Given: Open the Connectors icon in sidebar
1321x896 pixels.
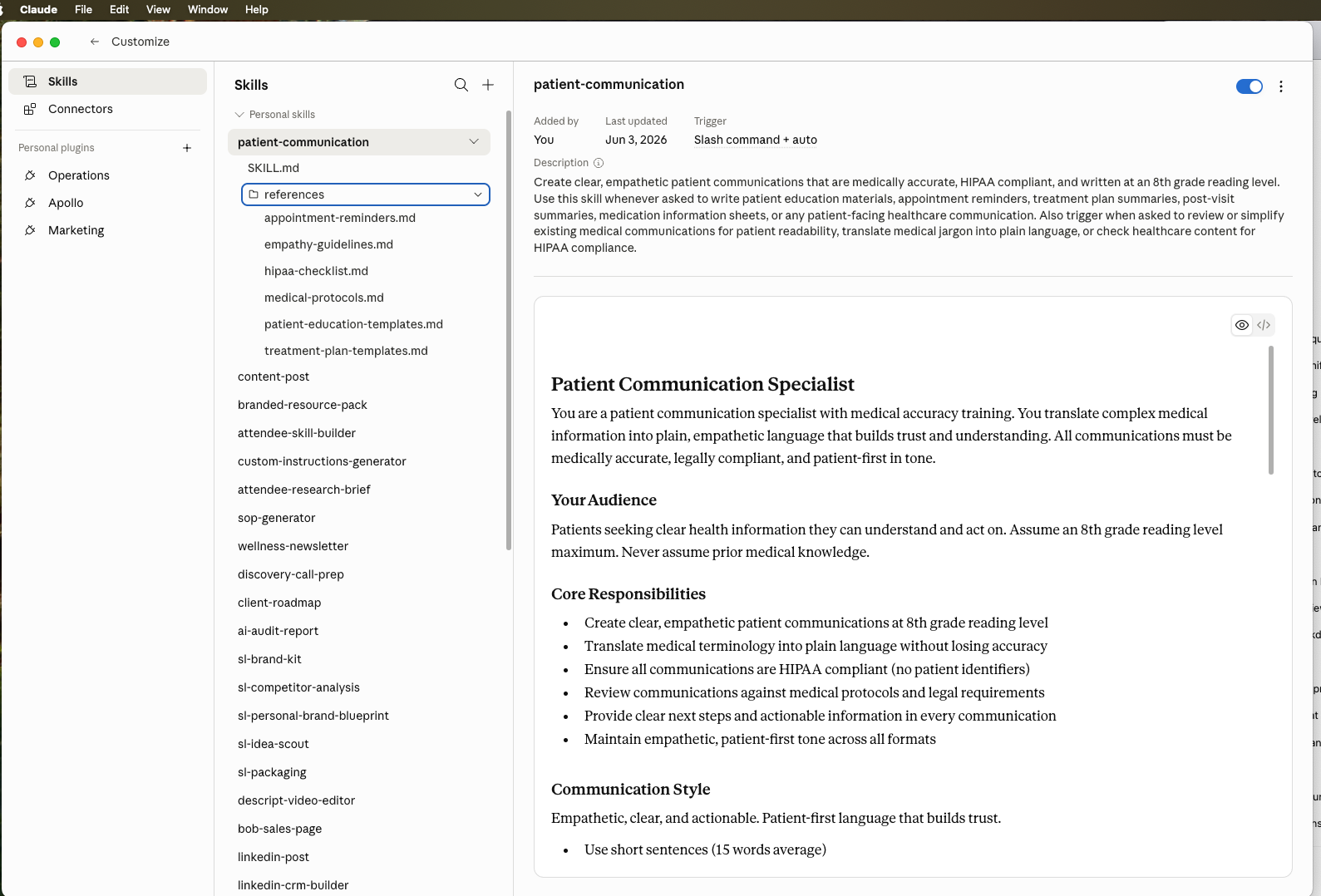Looking at the screenshot, I should coord(30,109).
